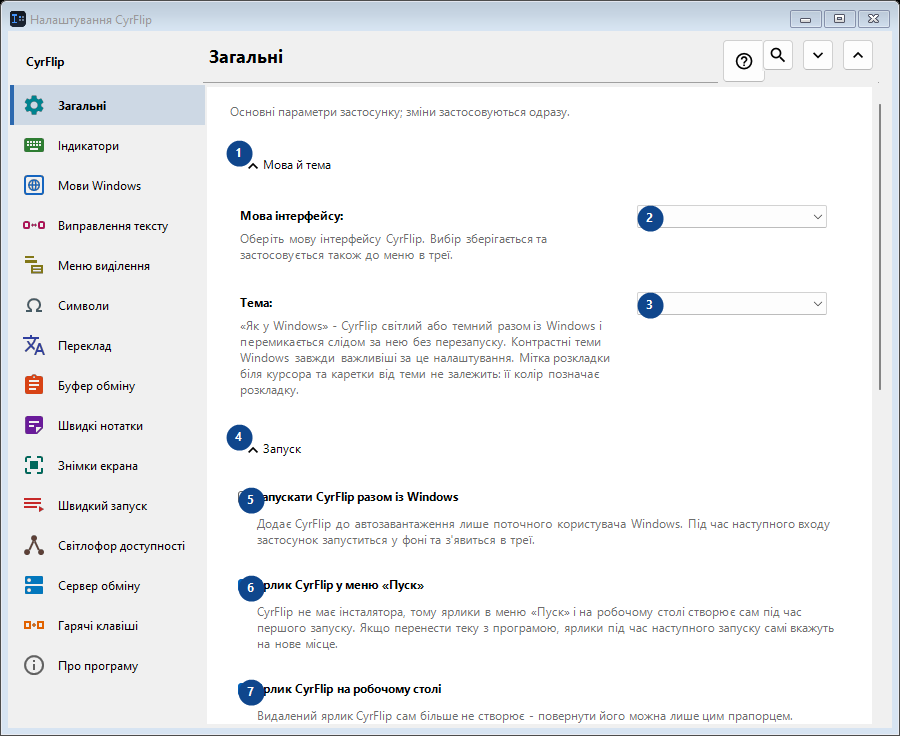Image resolution: width=900 pixels, height=736 pixels.
Task: Click the clipboard icon for Буфер обміну
Action: point(34,385)
